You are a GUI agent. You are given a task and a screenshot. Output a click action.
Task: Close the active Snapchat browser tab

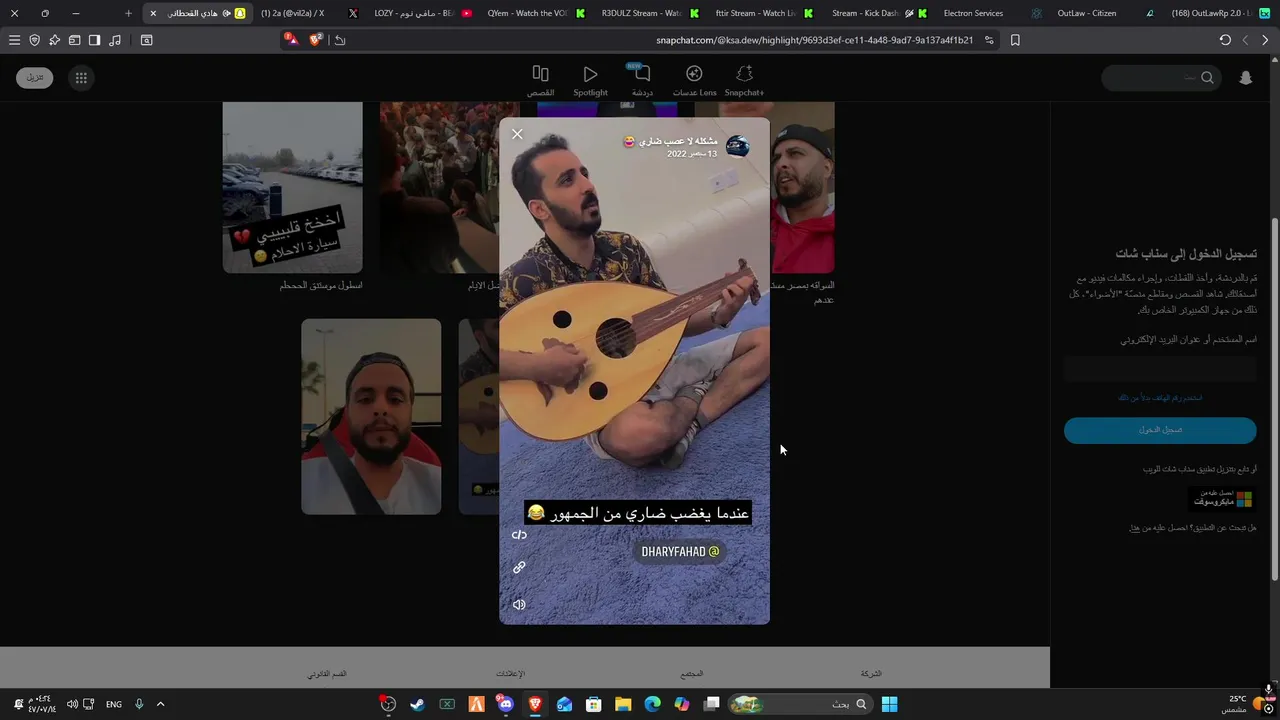click(x=153, y=13)
